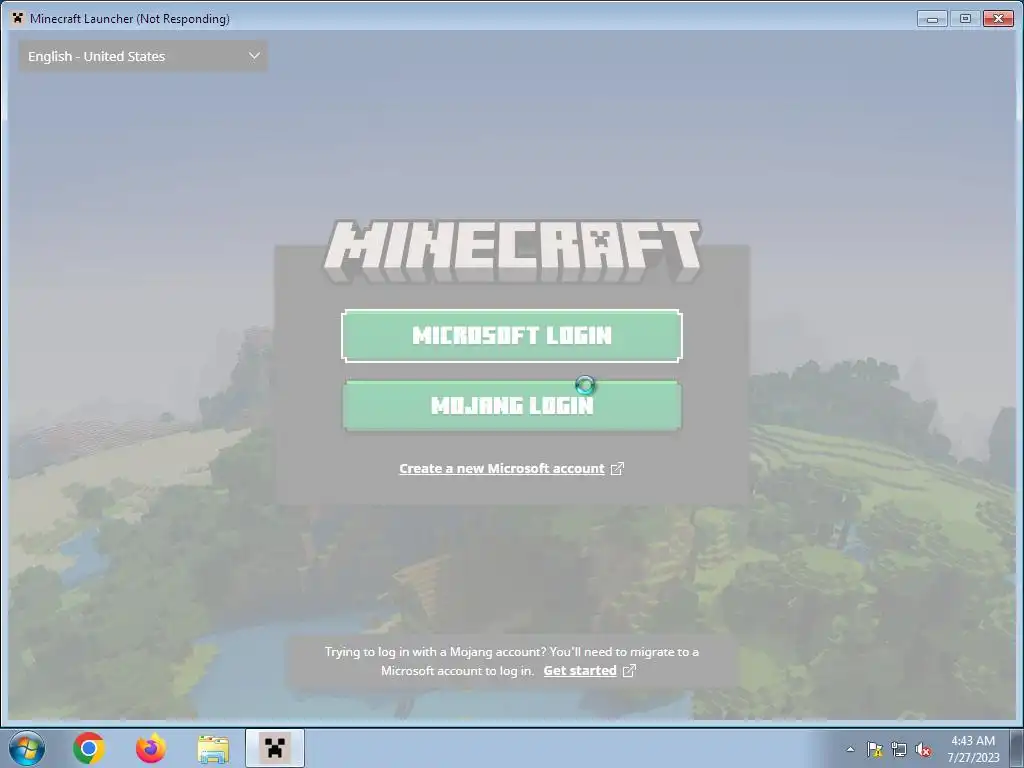Open the Windows Start menu orb
Viewport: 1024px width, 768px height.
[x=27, y=748]
